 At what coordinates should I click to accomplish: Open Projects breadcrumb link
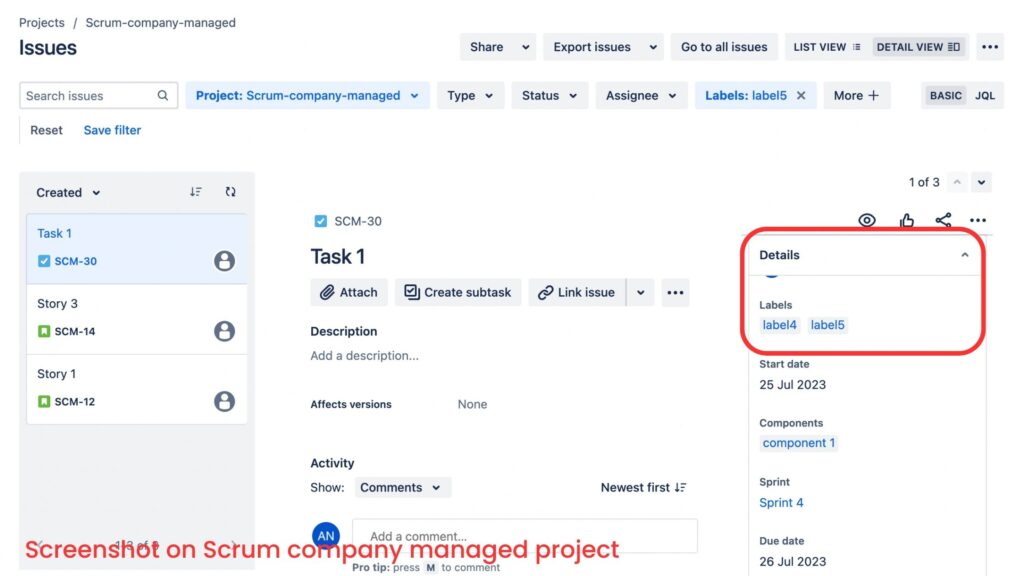click(x=42, y=22)
